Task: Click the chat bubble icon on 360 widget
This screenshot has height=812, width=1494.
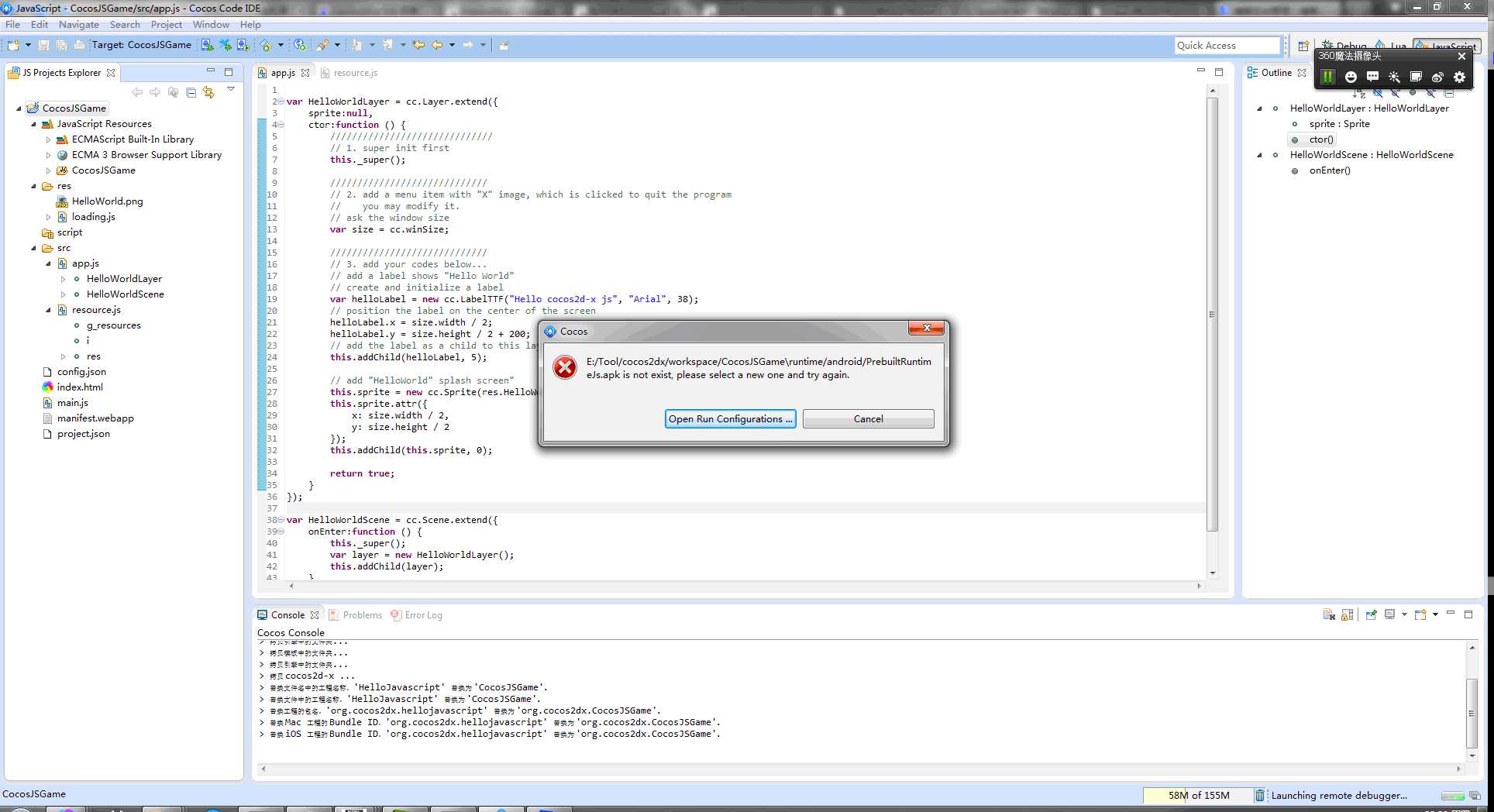Action: pos(1372,77)
